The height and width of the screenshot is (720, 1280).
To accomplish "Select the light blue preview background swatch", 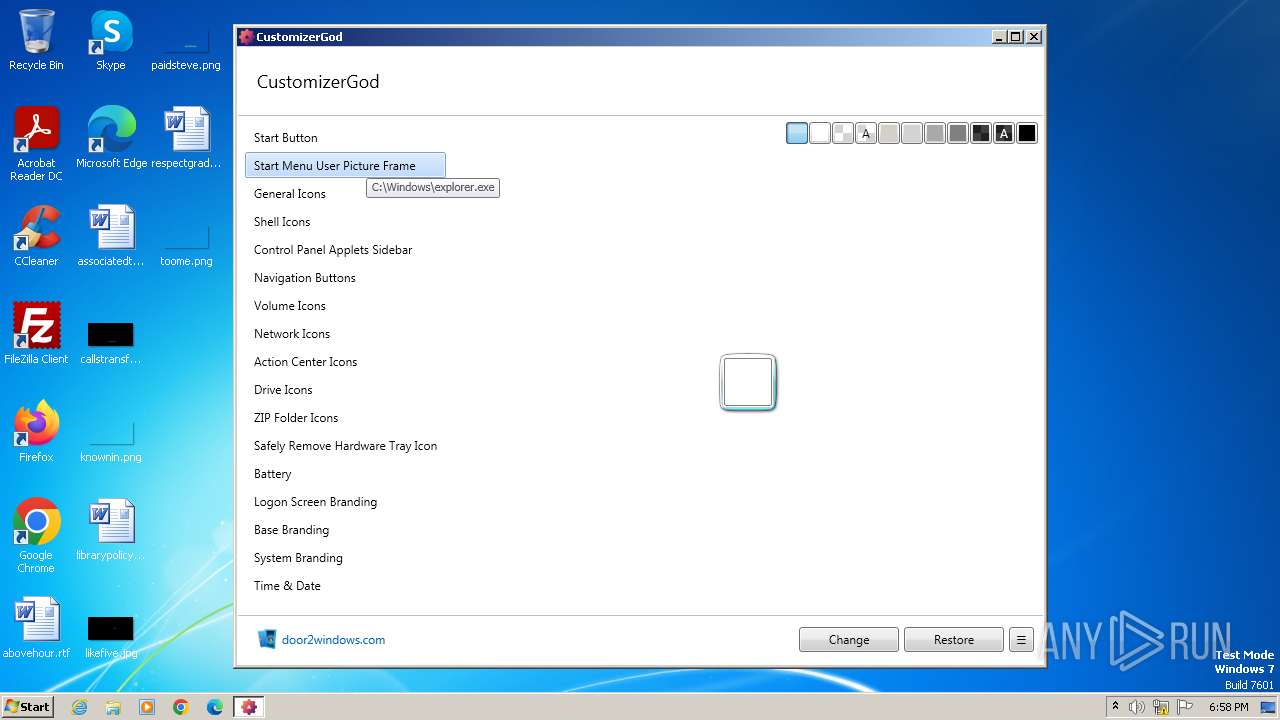I will coord(797,134).
